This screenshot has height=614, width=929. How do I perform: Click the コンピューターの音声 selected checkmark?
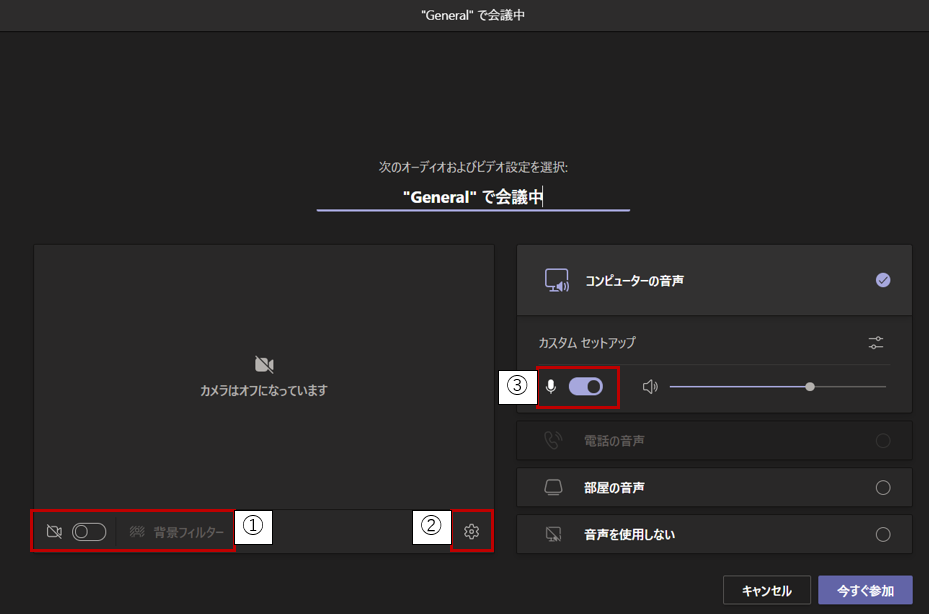(x=882, y=281)
